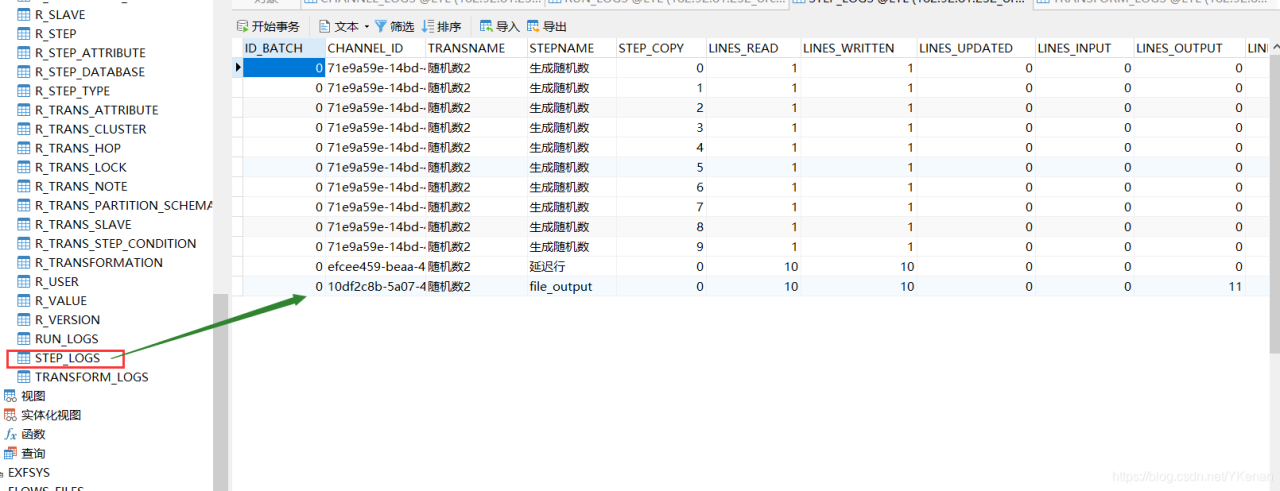Screen dimensions: 1280x491
Task: Select the 函数 functions fx icon
Action: [x=10, y=434]
